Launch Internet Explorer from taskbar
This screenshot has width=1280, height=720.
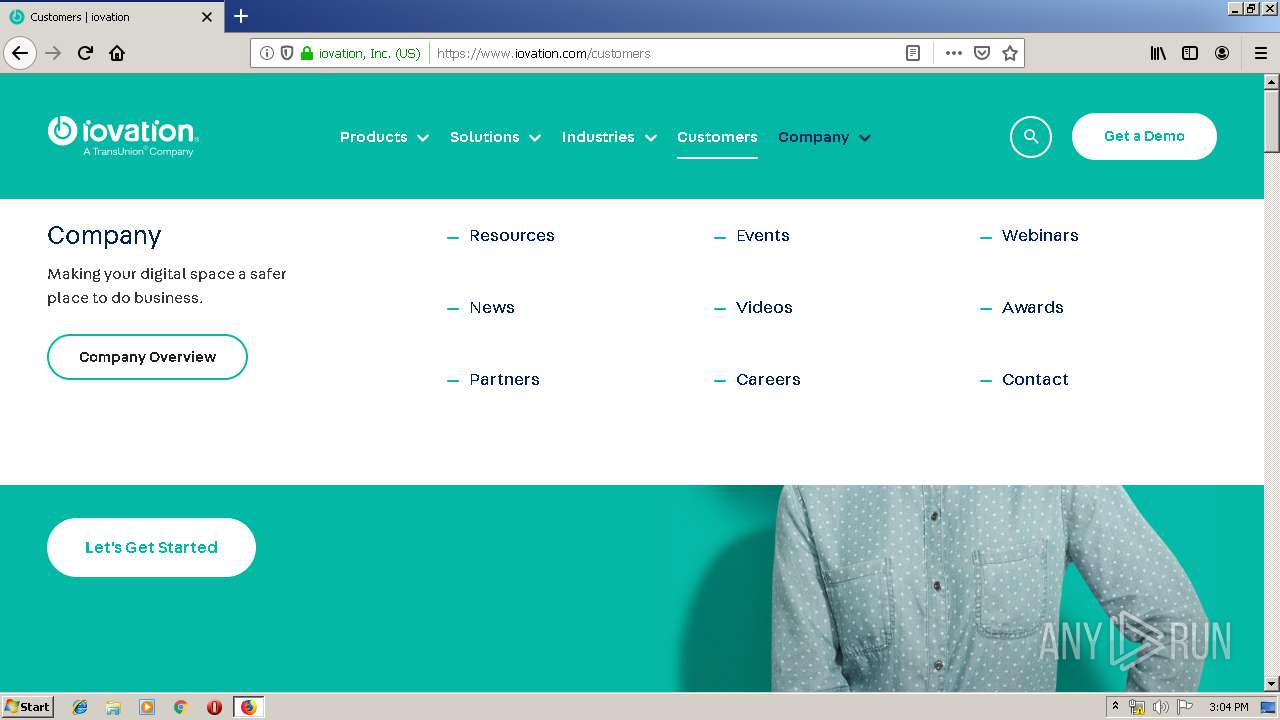click(x=80, y=707)
